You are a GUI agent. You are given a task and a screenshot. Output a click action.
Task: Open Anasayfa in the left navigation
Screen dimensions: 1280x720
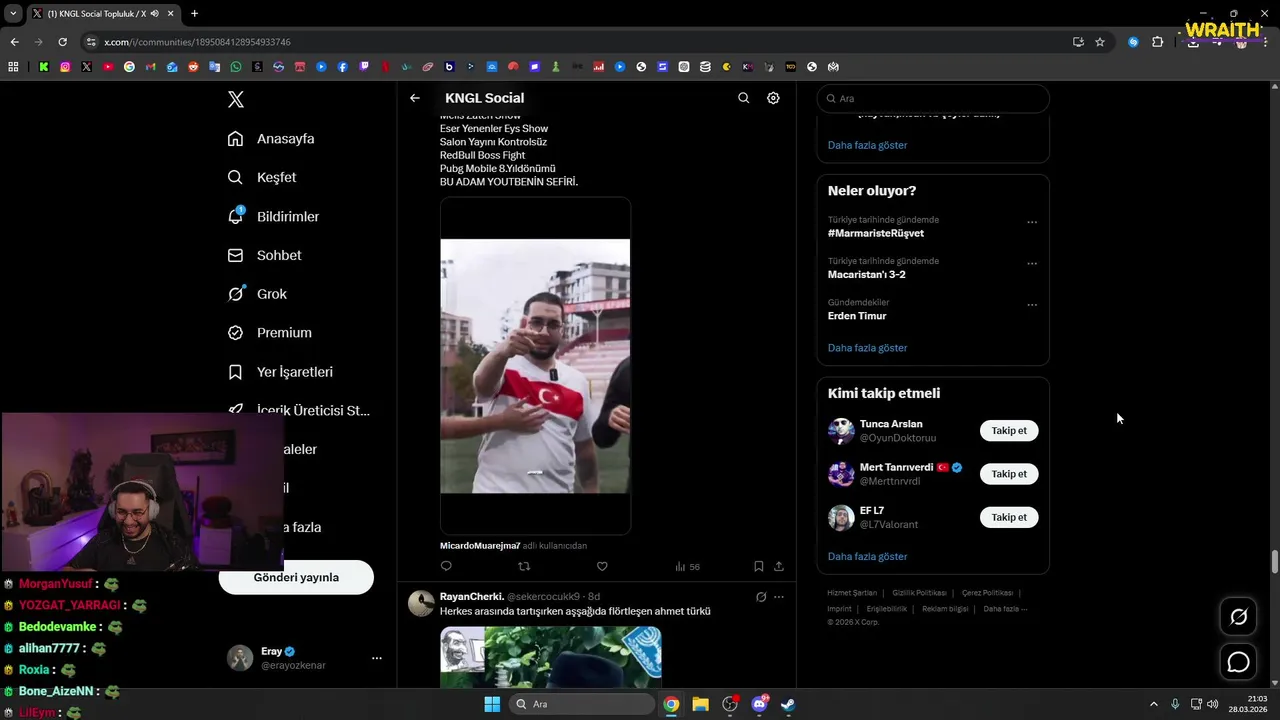point(271,139)
